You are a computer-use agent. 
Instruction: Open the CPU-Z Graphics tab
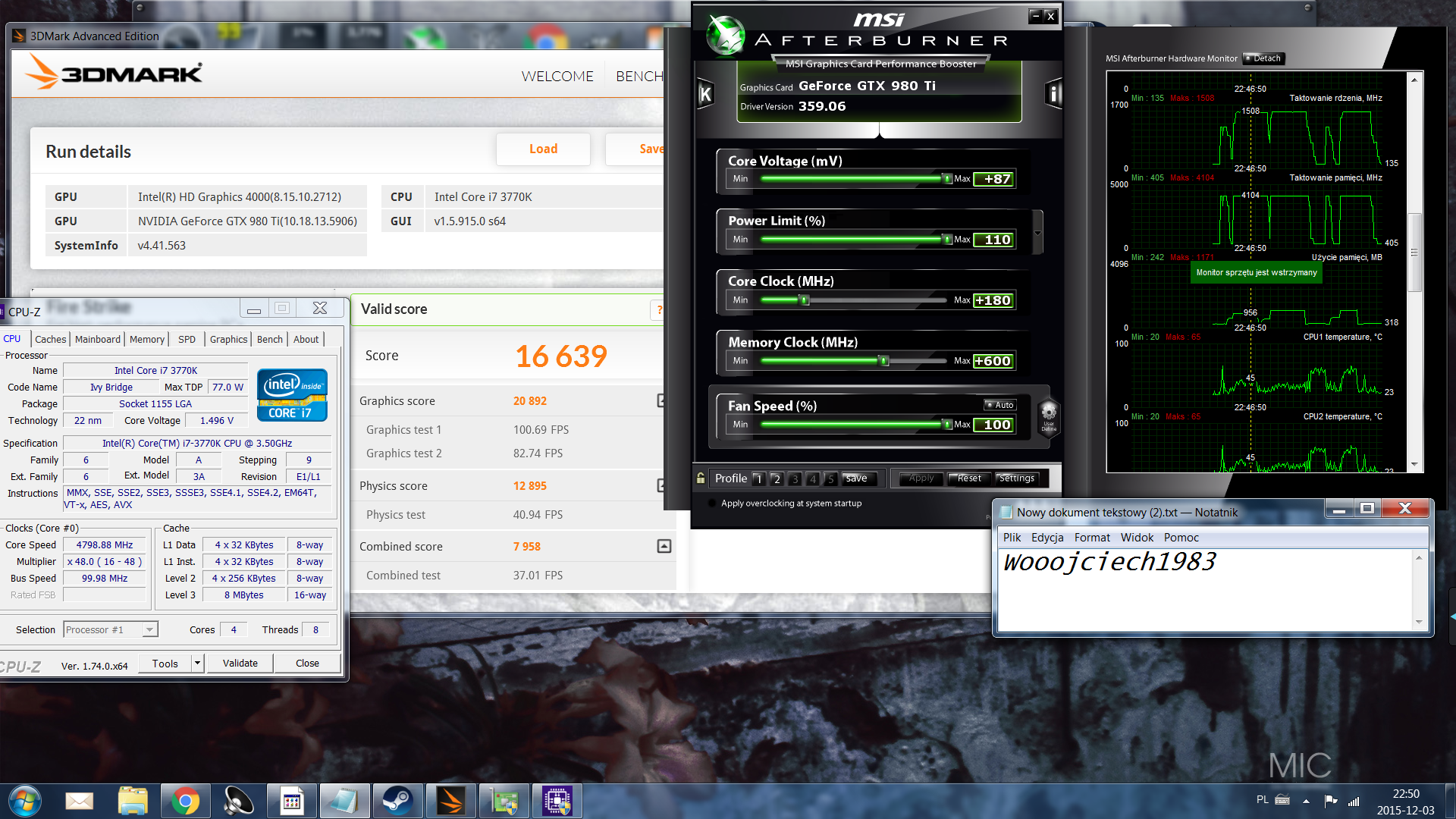pos(228,339)
